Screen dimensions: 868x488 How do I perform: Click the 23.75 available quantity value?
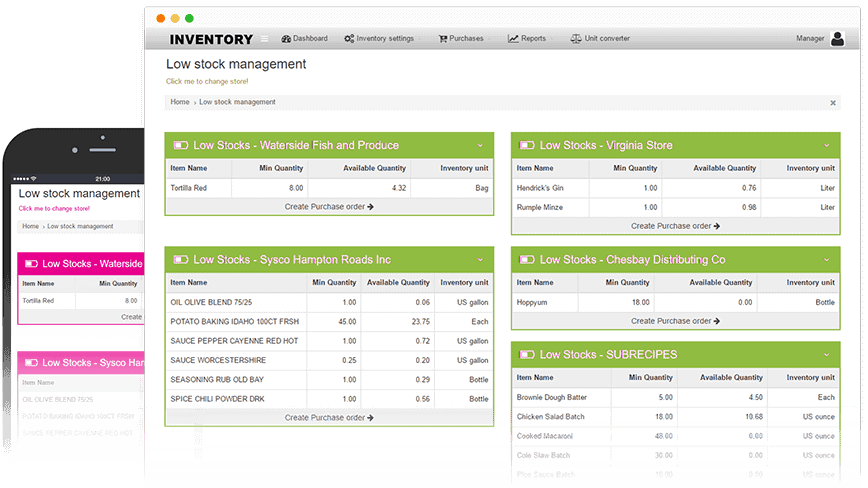[x=421, y=321]
